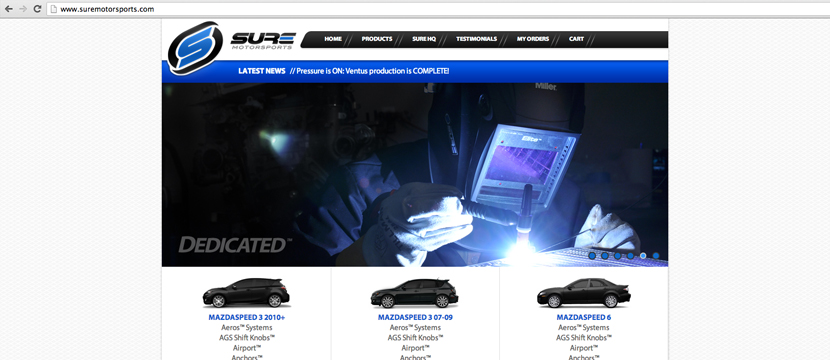Image resolution: width=830 pixels, height=360 pixels.
Task: Open the MAZDASPEED 3 07-09 heading link
Action: pos(415,318)
